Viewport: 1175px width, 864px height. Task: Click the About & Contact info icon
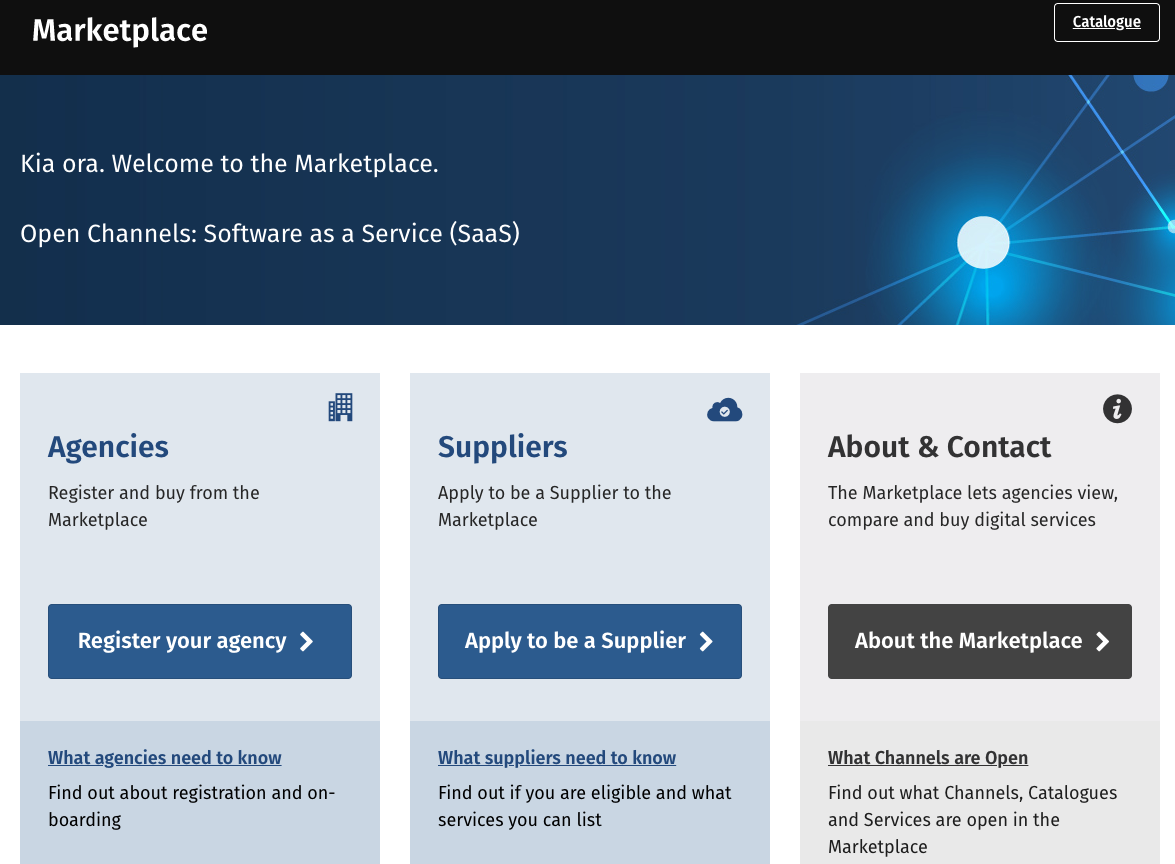click(x=1117, y=409)
